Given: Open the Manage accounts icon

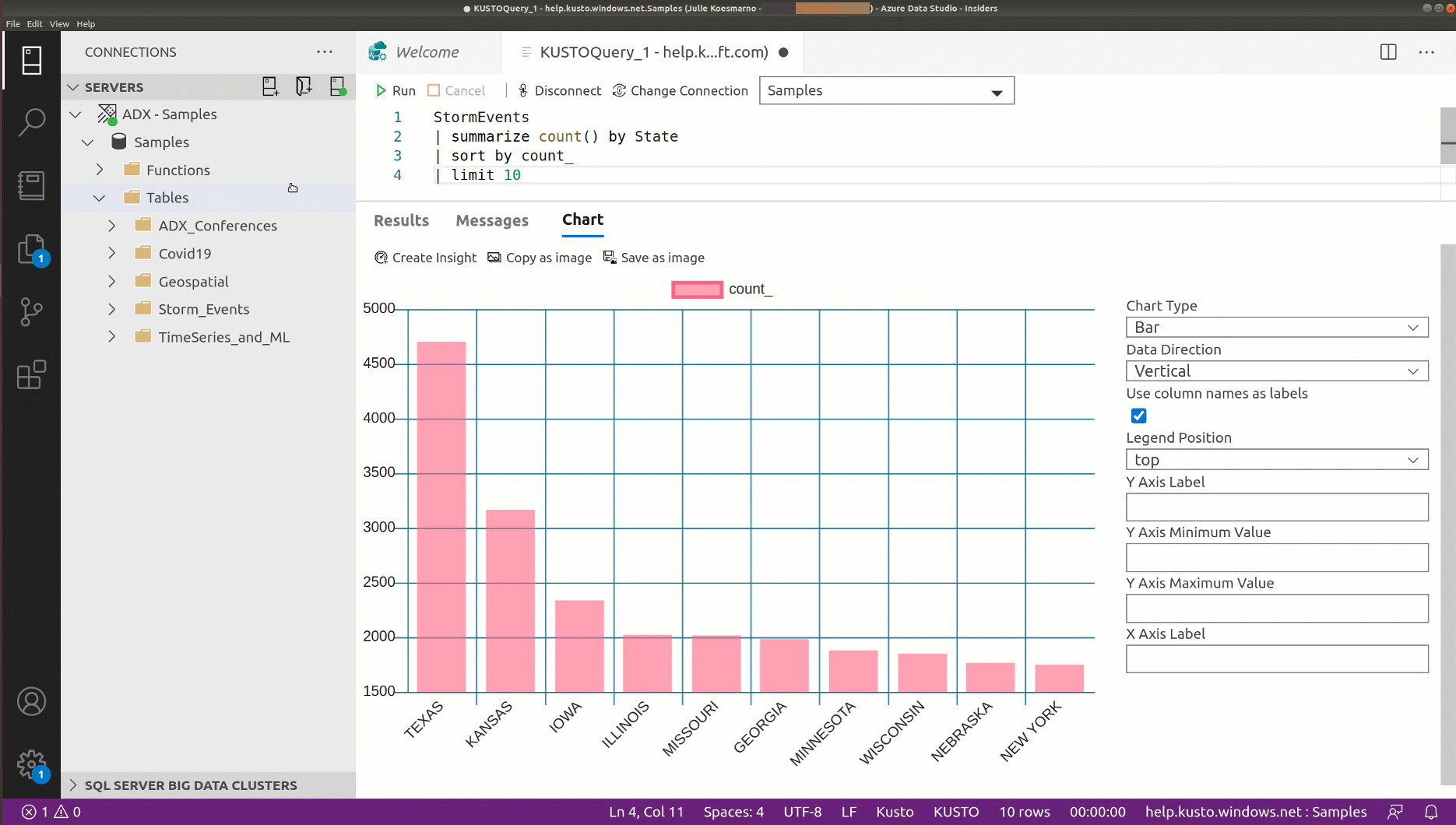Looking at the screenshot, I should pos(31,700).
